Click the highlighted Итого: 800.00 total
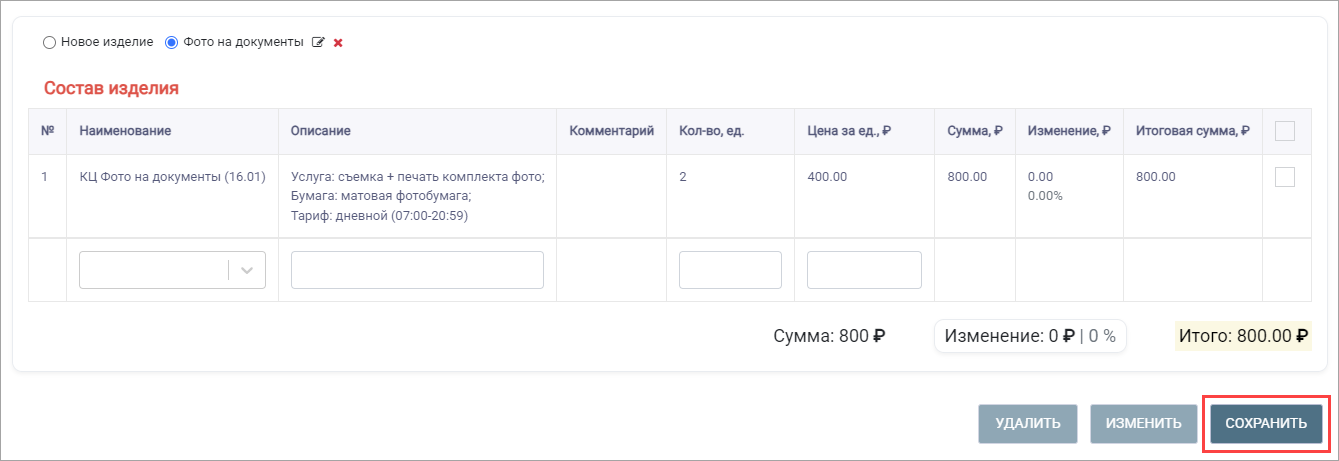Image resolution: width=1339 pixels, height=461 pixels. (1243, 337)
